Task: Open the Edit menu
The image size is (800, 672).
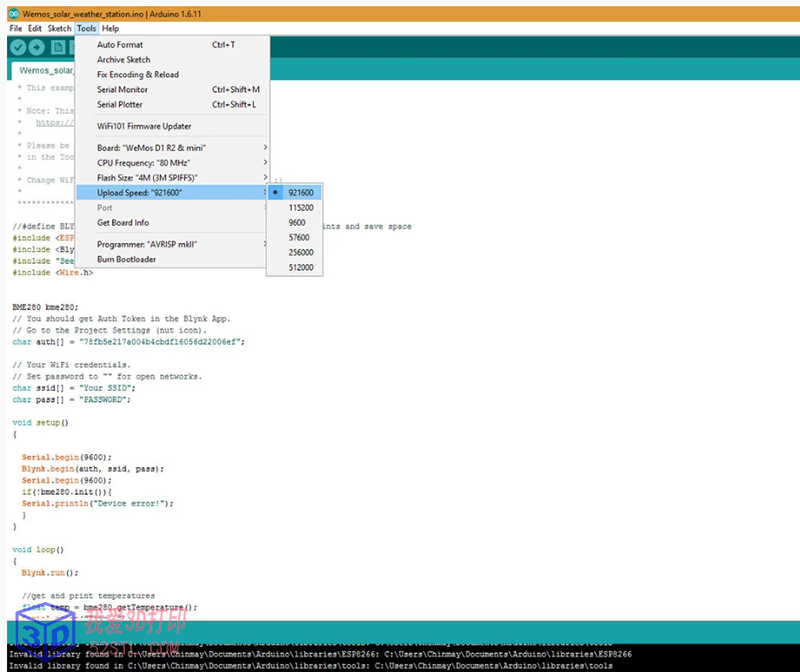Action: (x=35, y=29)
